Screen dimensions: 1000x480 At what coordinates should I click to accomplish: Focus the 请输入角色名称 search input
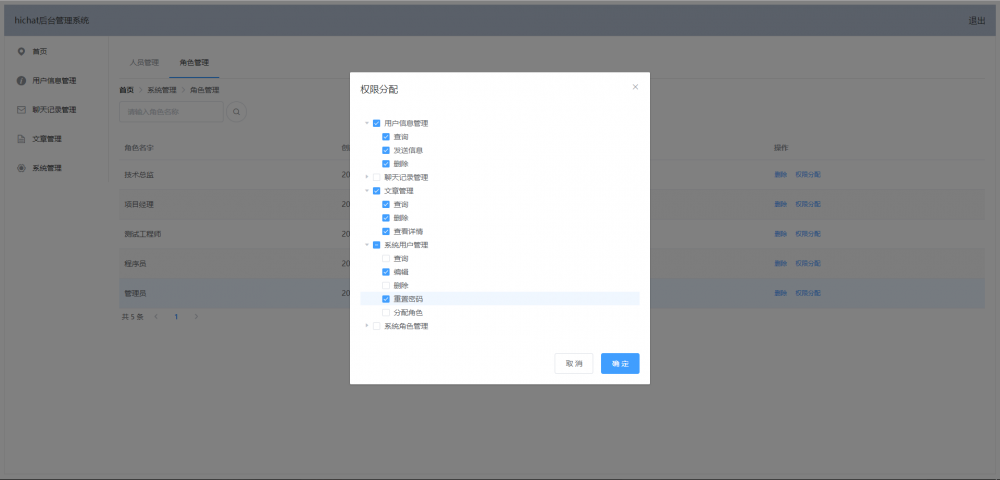coord(171,112)
